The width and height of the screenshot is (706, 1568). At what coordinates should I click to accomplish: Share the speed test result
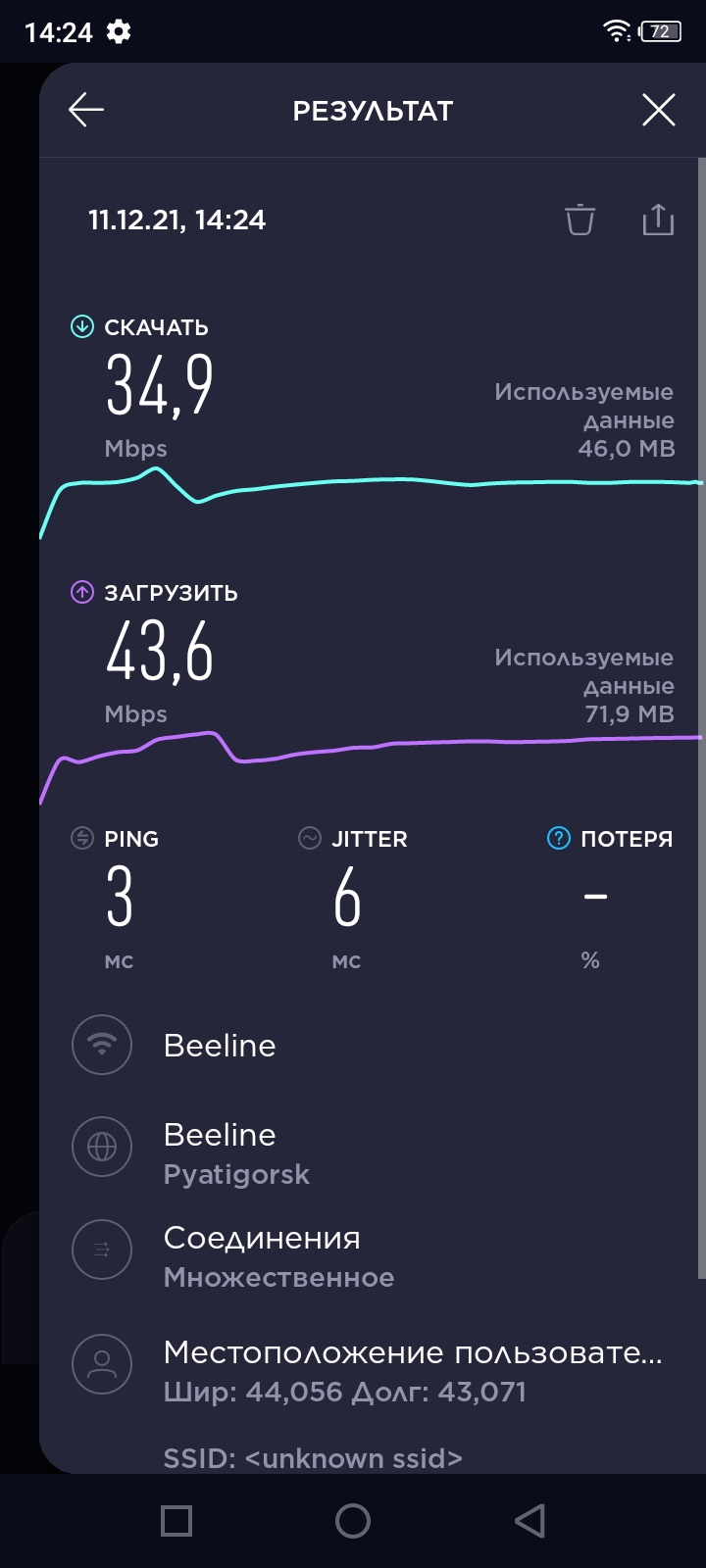coord(658,220)
